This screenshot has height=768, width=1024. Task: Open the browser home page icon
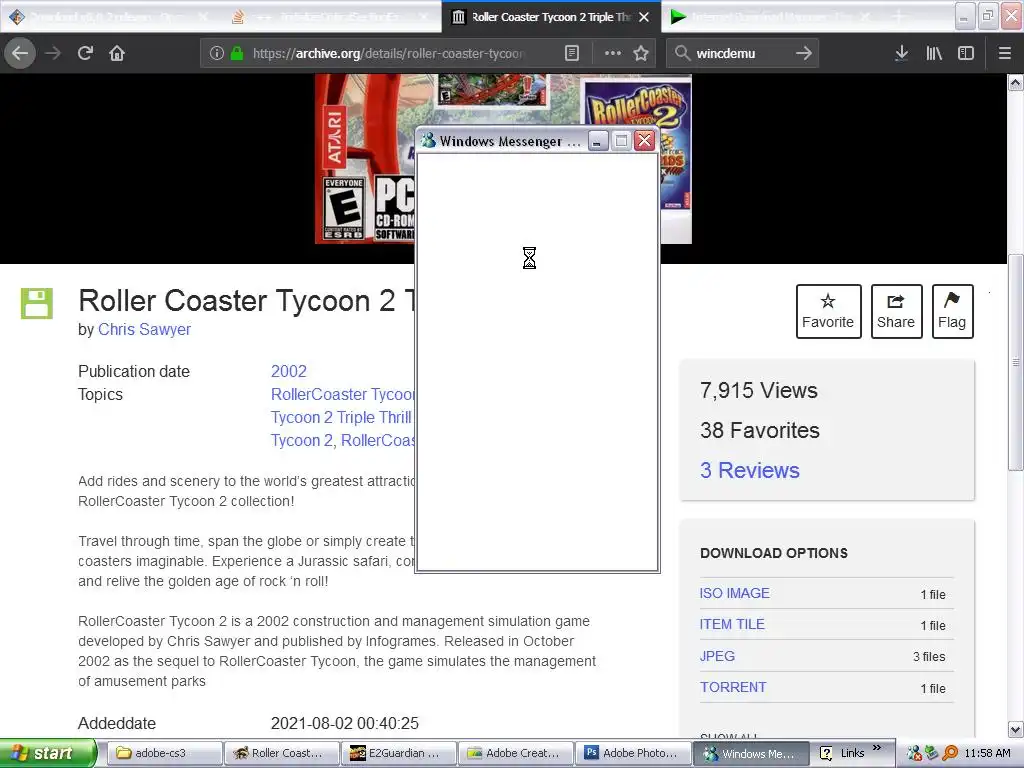117,54
